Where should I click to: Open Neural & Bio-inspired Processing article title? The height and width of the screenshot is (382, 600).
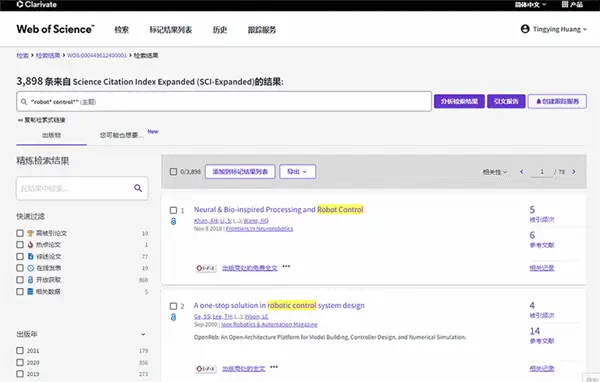(x=279, y=209)
